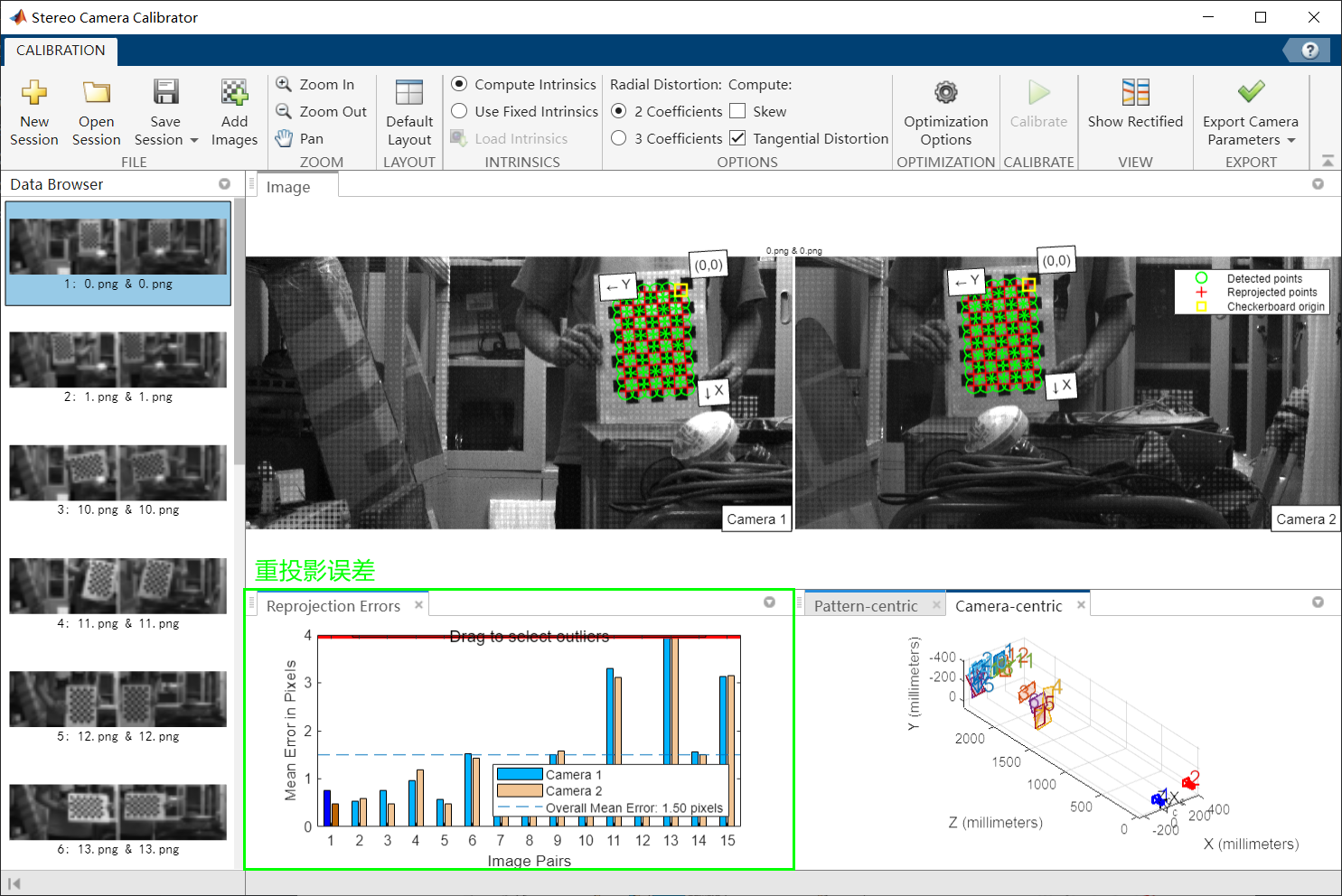Open Data Browser panel options menu
Screen dimensions: 1342x896
(x=224, y=184)
